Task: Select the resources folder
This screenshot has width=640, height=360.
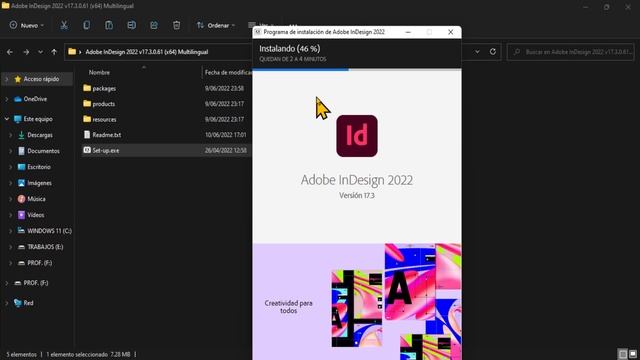Action: pos(104,119)
